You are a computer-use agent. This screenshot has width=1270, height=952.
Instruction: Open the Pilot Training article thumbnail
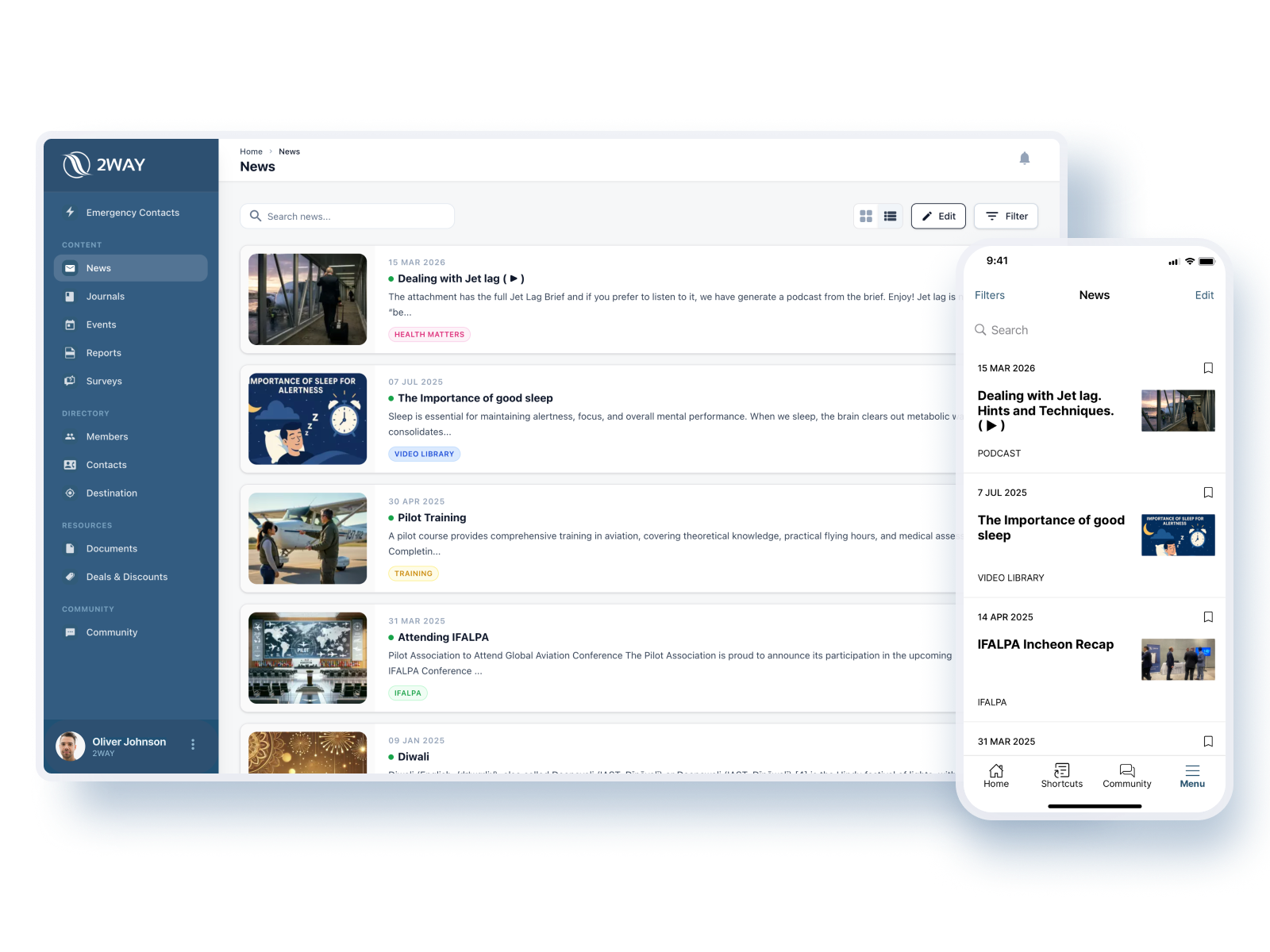[307, 539]
